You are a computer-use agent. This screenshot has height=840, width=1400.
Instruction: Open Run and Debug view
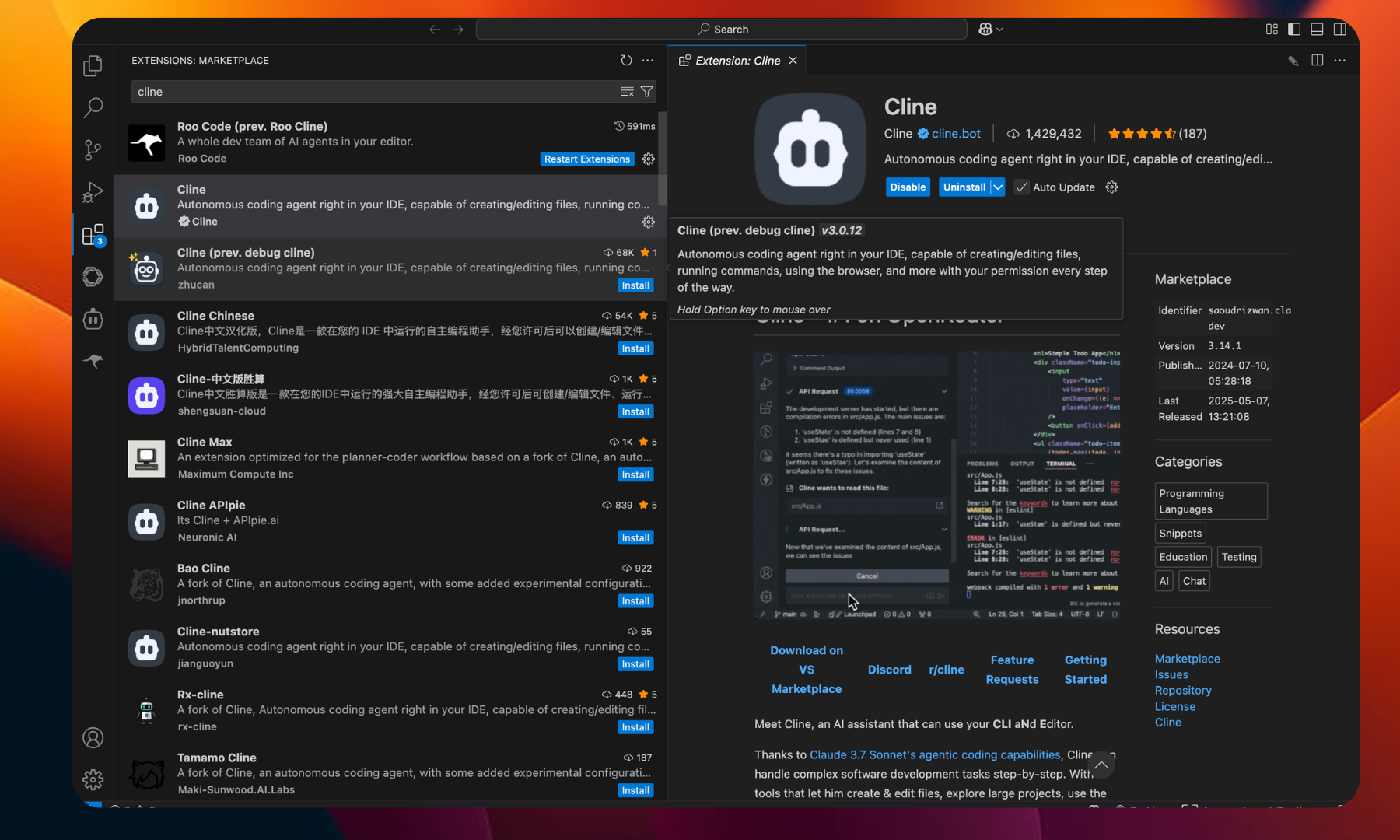tap(93, 191)
